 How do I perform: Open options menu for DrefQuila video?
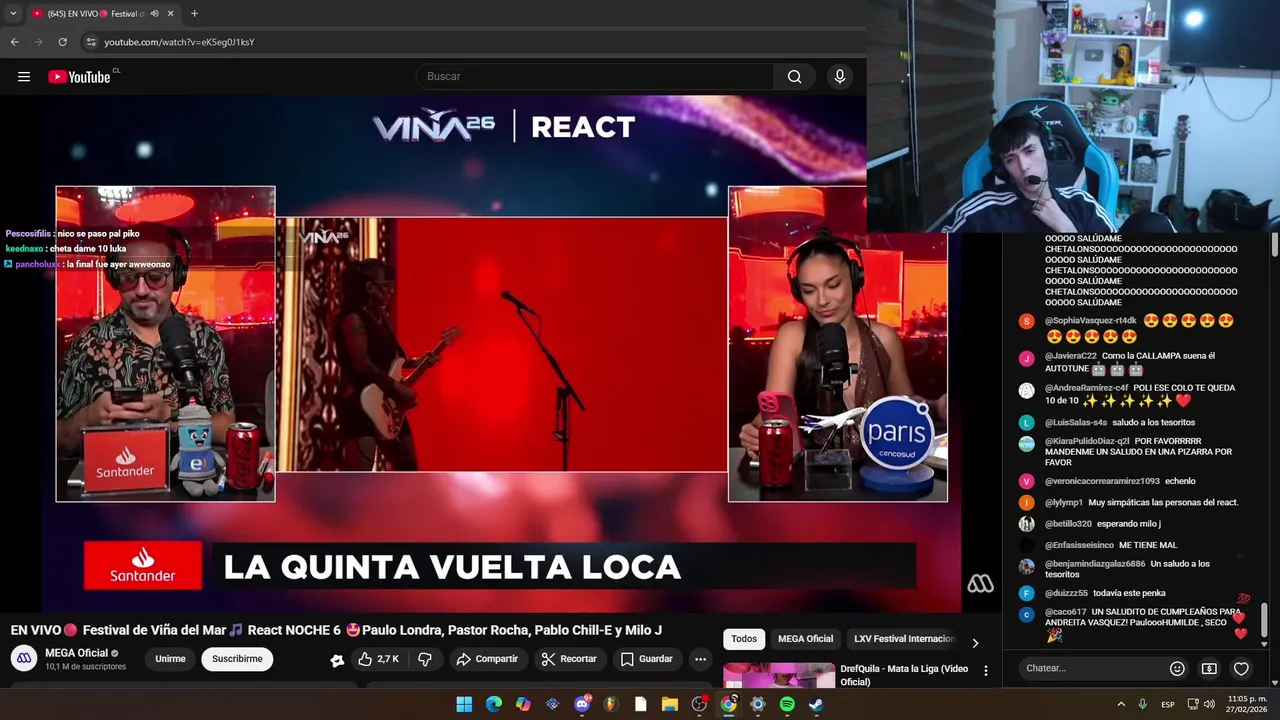click(985, 671)
